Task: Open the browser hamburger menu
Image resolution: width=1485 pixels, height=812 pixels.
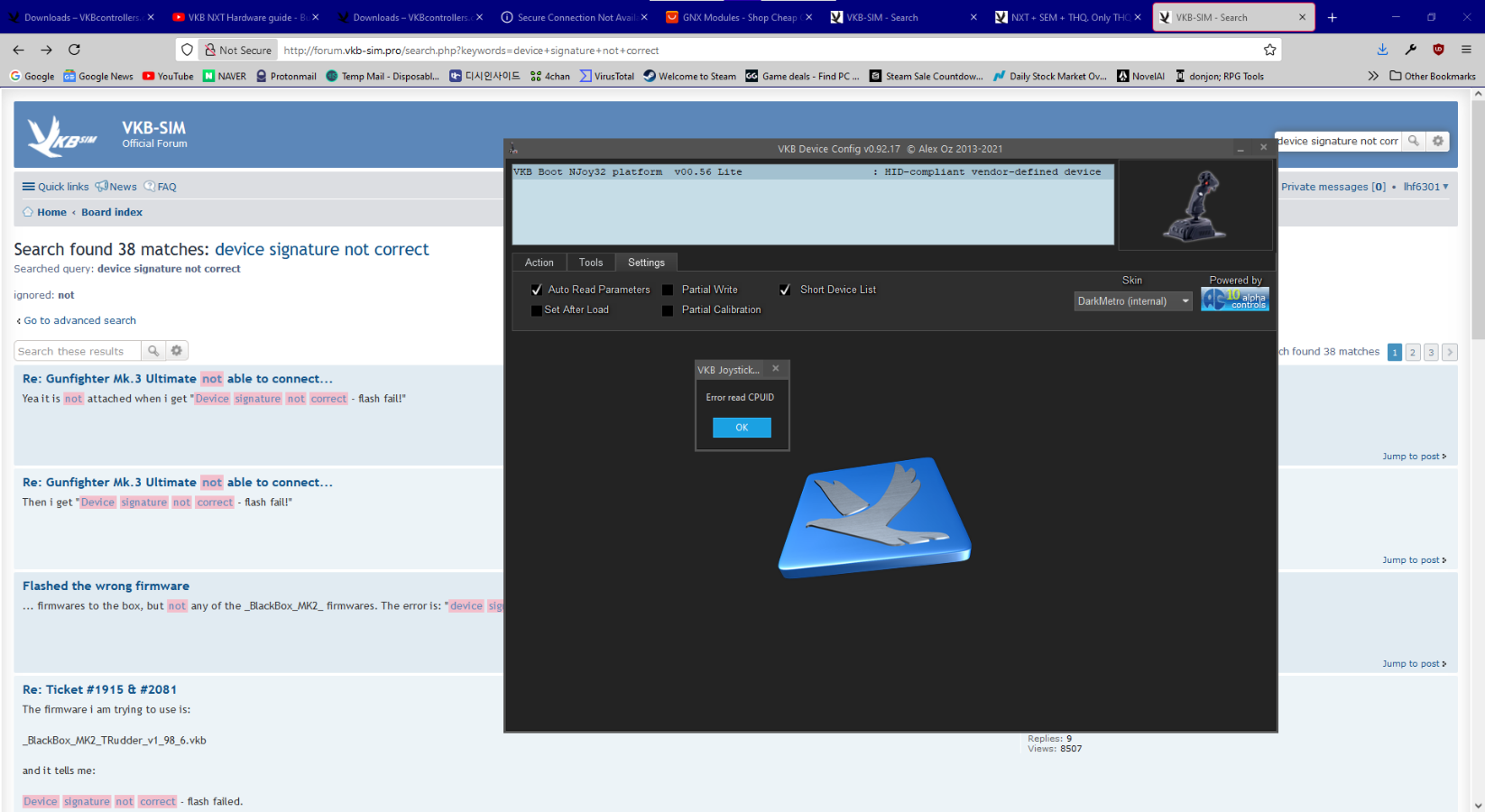Action: (1466, 50)
